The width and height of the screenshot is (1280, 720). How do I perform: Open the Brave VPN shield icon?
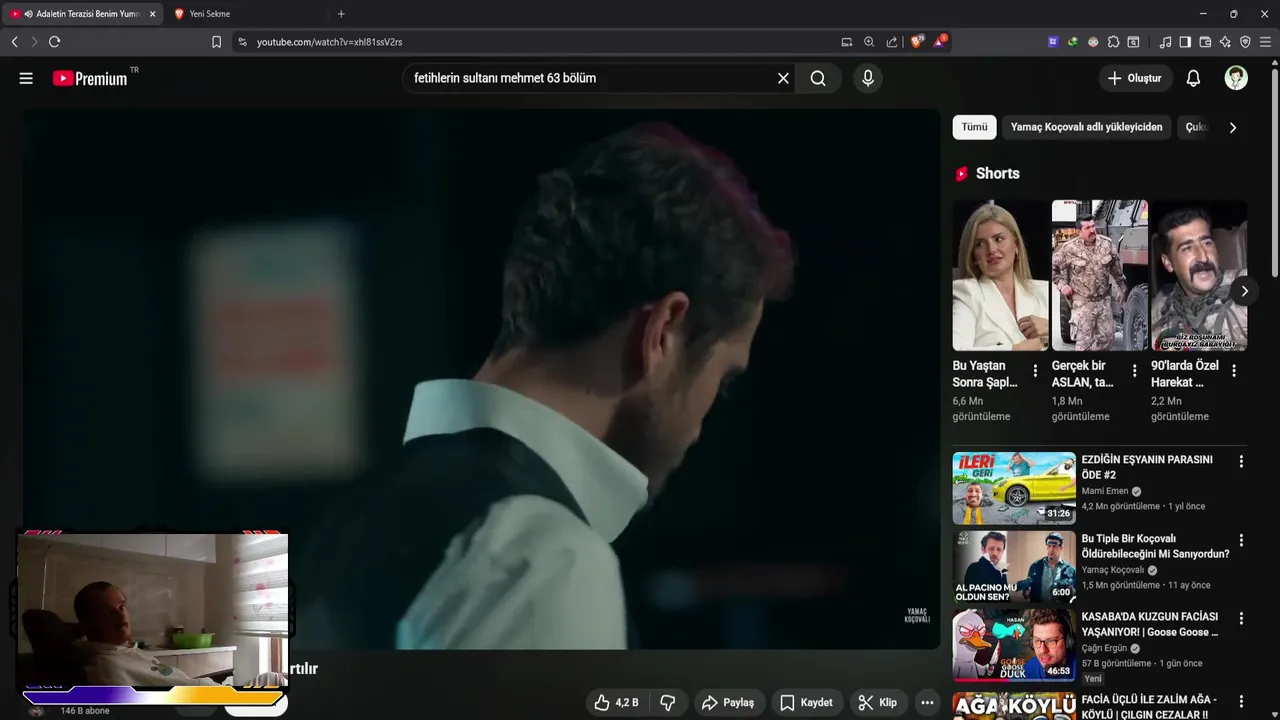pos(1245,42)
